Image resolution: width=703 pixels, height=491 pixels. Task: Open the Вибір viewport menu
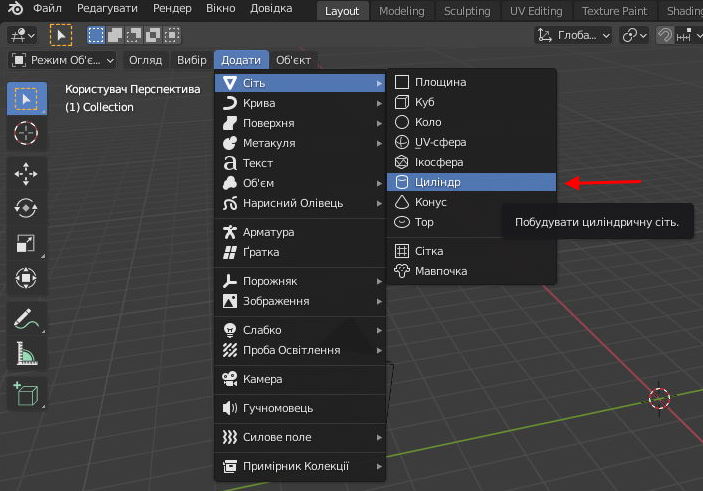(x=191, y=60)
